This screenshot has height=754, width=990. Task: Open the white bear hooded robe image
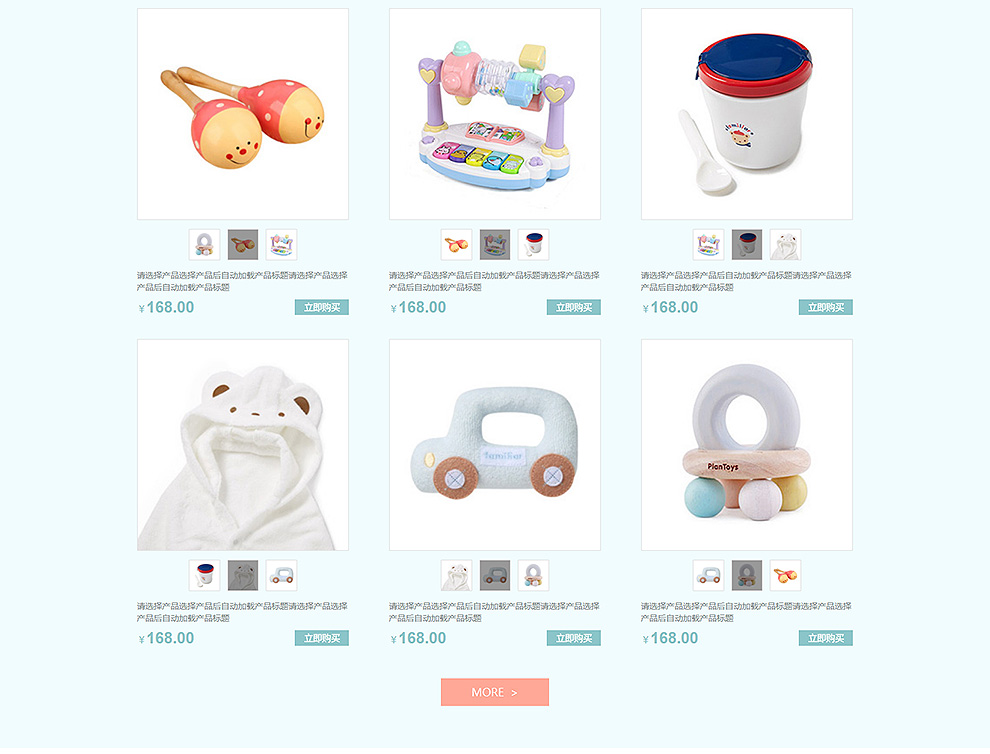pos(242,445)
